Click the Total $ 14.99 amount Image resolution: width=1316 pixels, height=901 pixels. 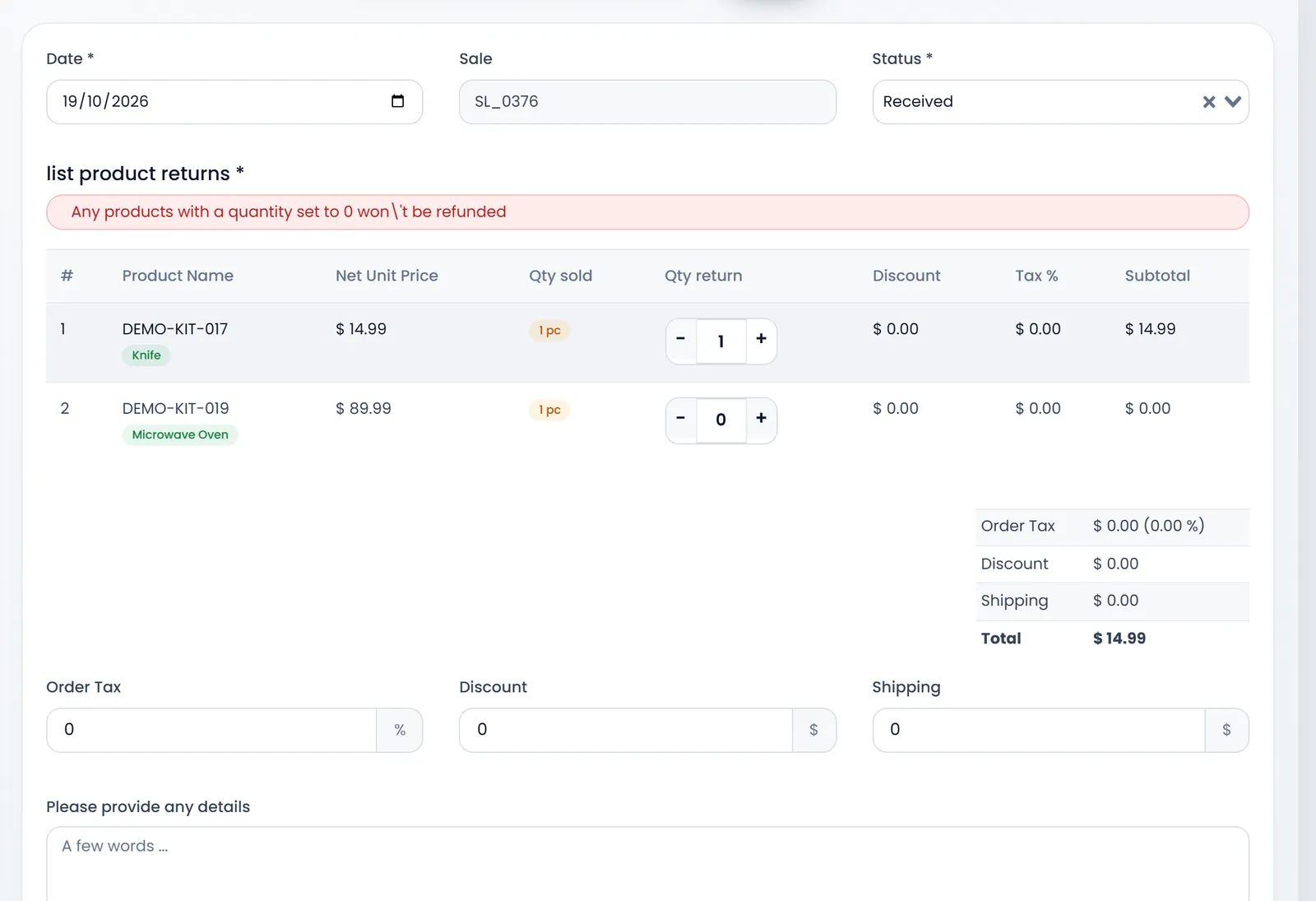coord(1119,639)
